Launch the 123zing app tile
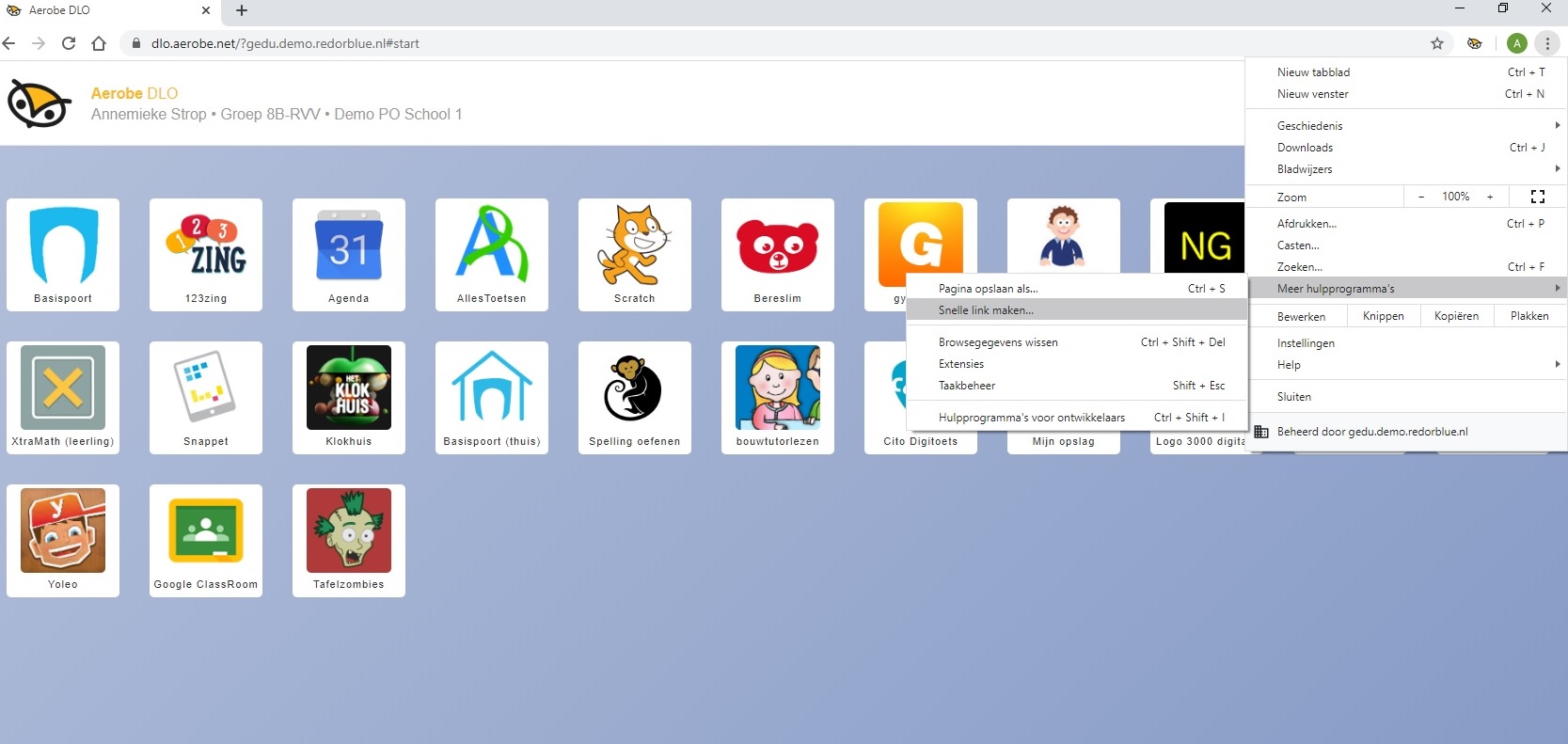 206,254
